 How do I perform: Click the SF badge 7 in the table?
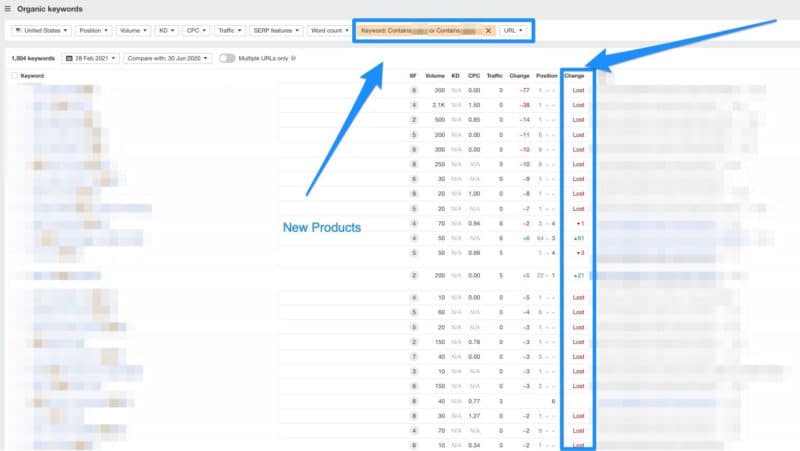tap(414, 357)
